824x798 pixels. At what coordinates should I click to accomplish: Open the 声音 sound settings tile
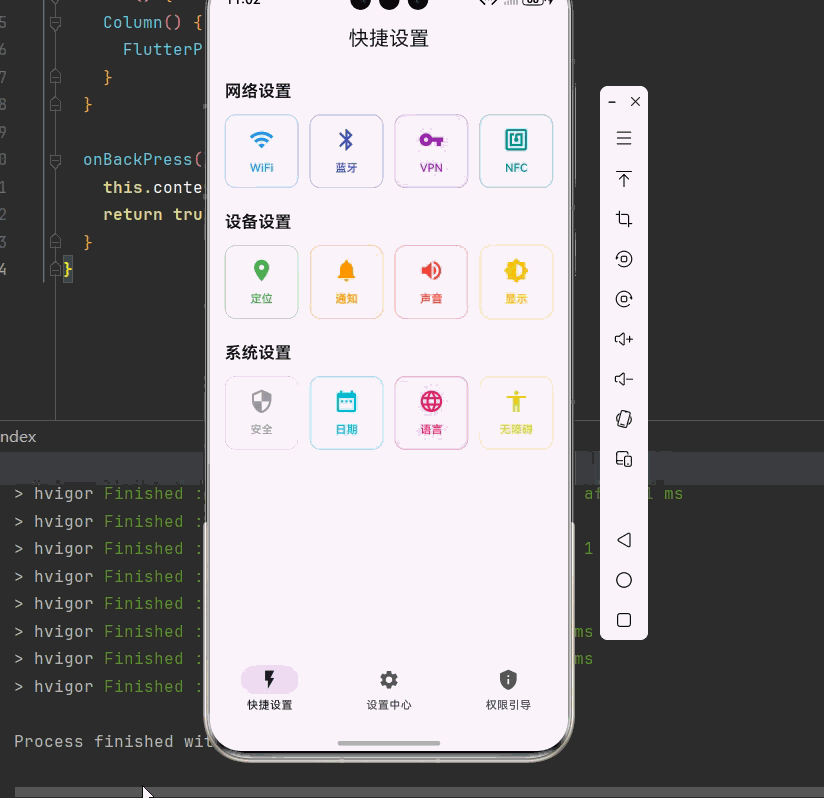pyautogui.click(x=431, y=281)
